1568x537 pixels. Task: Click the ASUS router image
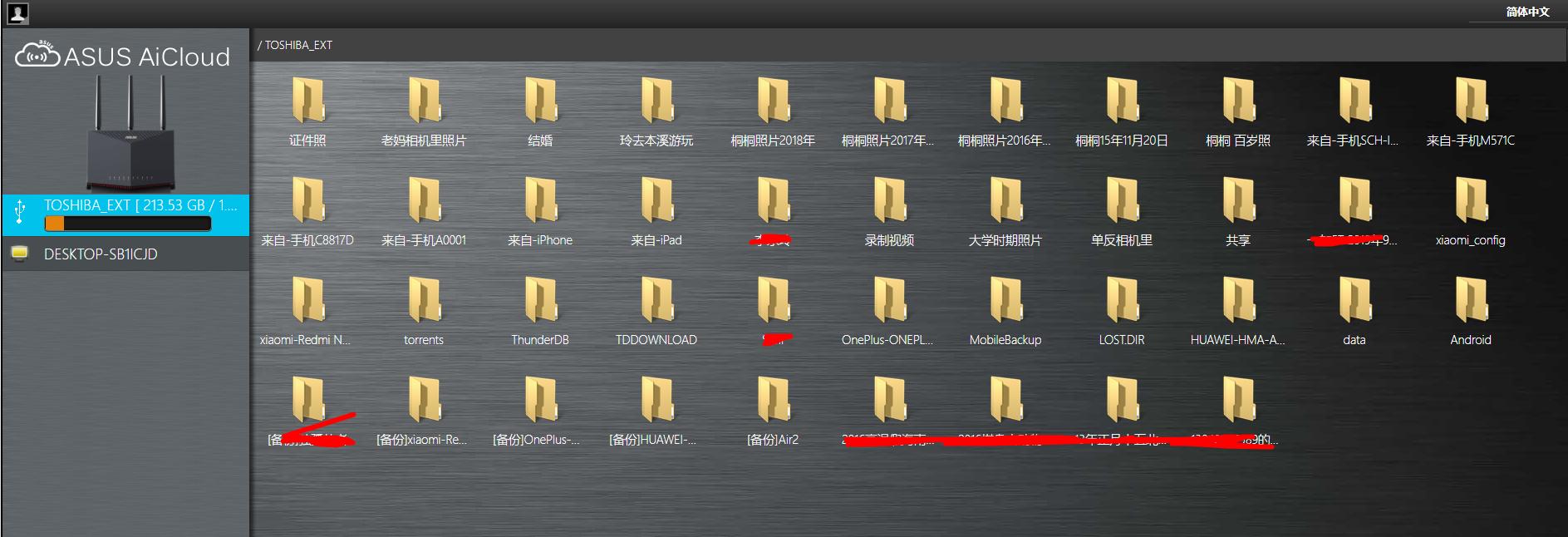click(x=130, y=133)
